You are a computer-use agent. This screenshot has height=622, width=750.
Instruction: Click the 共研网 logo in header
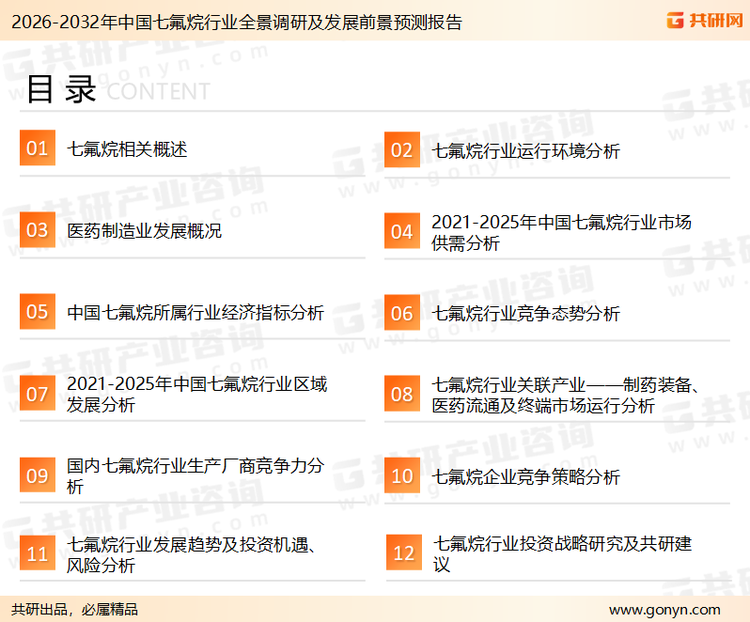705,20
